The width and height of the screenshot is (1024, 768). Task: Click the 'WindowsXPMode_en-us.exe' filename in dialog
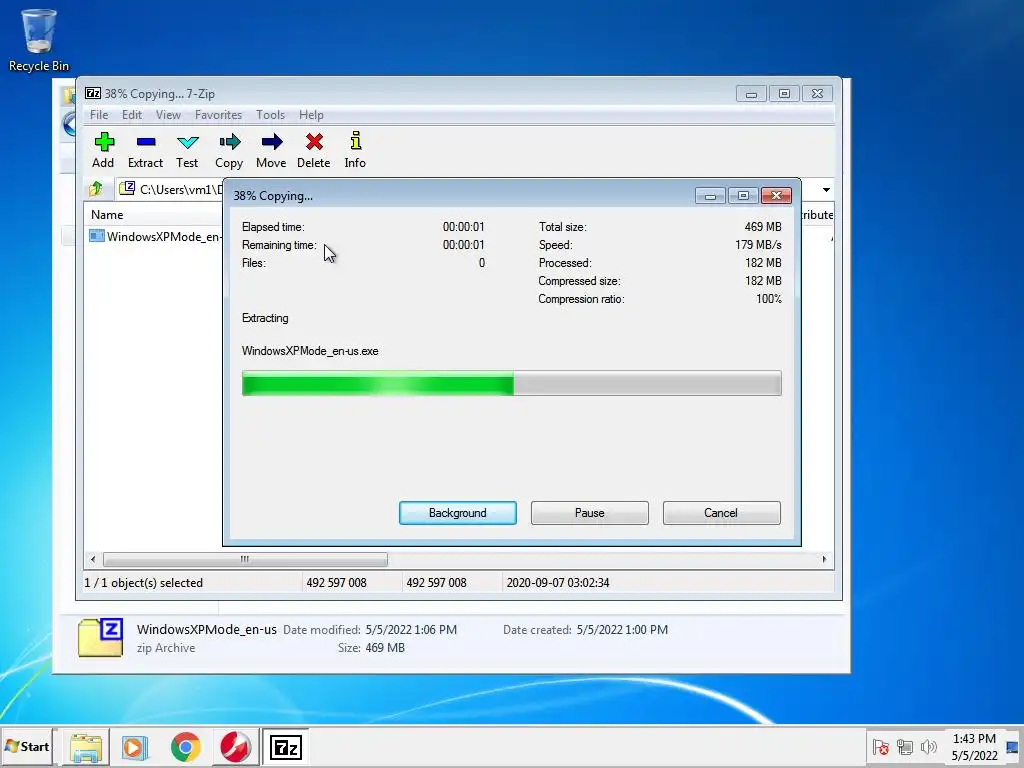pos(310,351)
